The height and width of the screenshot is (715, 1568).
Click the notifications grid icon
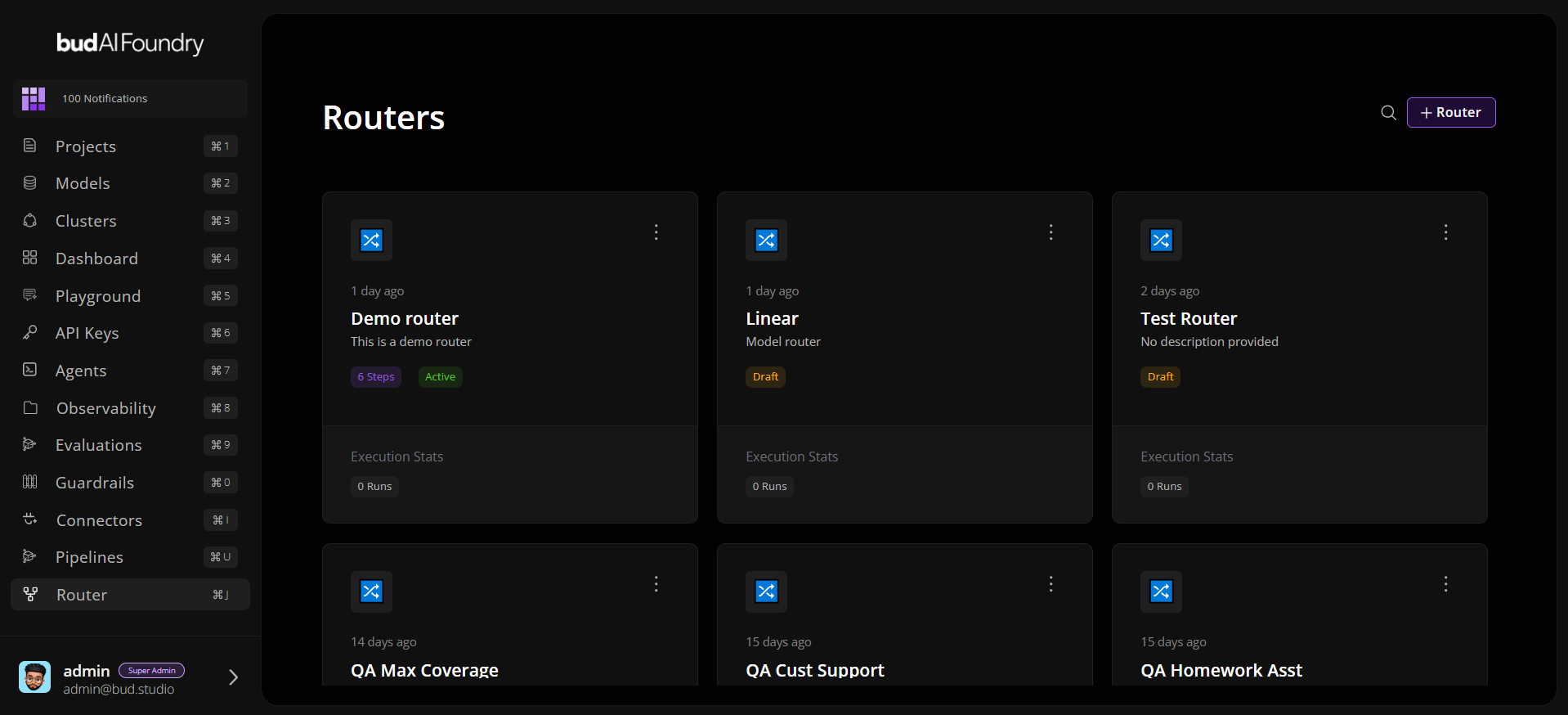coord(34,98)
